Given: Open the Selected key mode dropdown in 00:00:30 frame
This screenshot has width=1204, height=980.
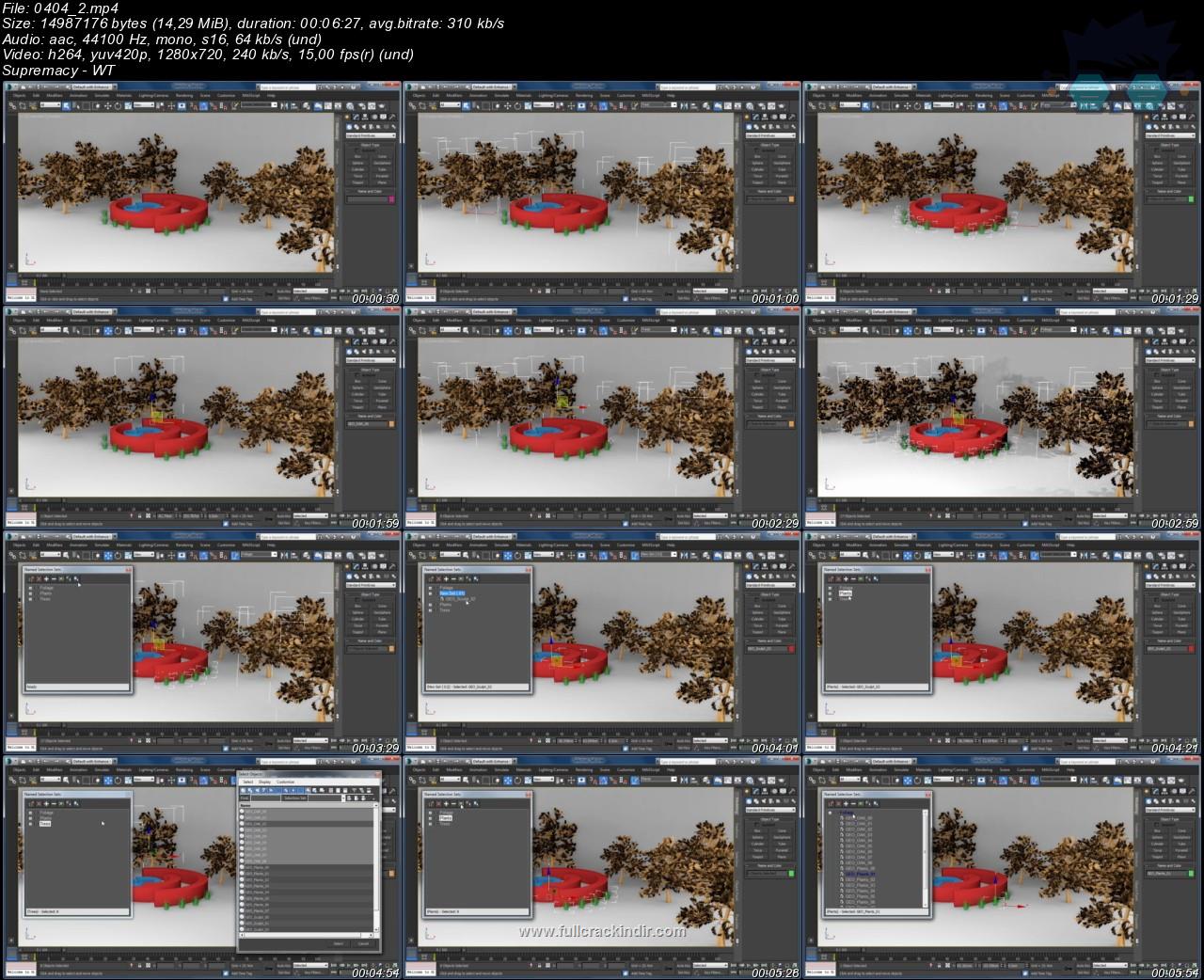Looking at the screenshot, I should click(310, 291).
